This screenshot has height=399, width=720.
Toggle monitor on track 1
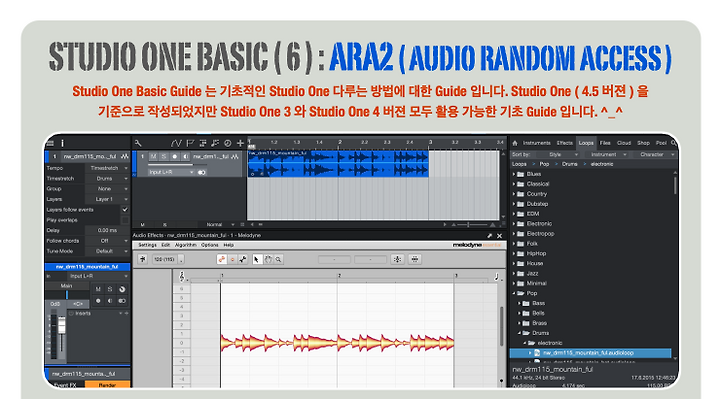(186, 157)
